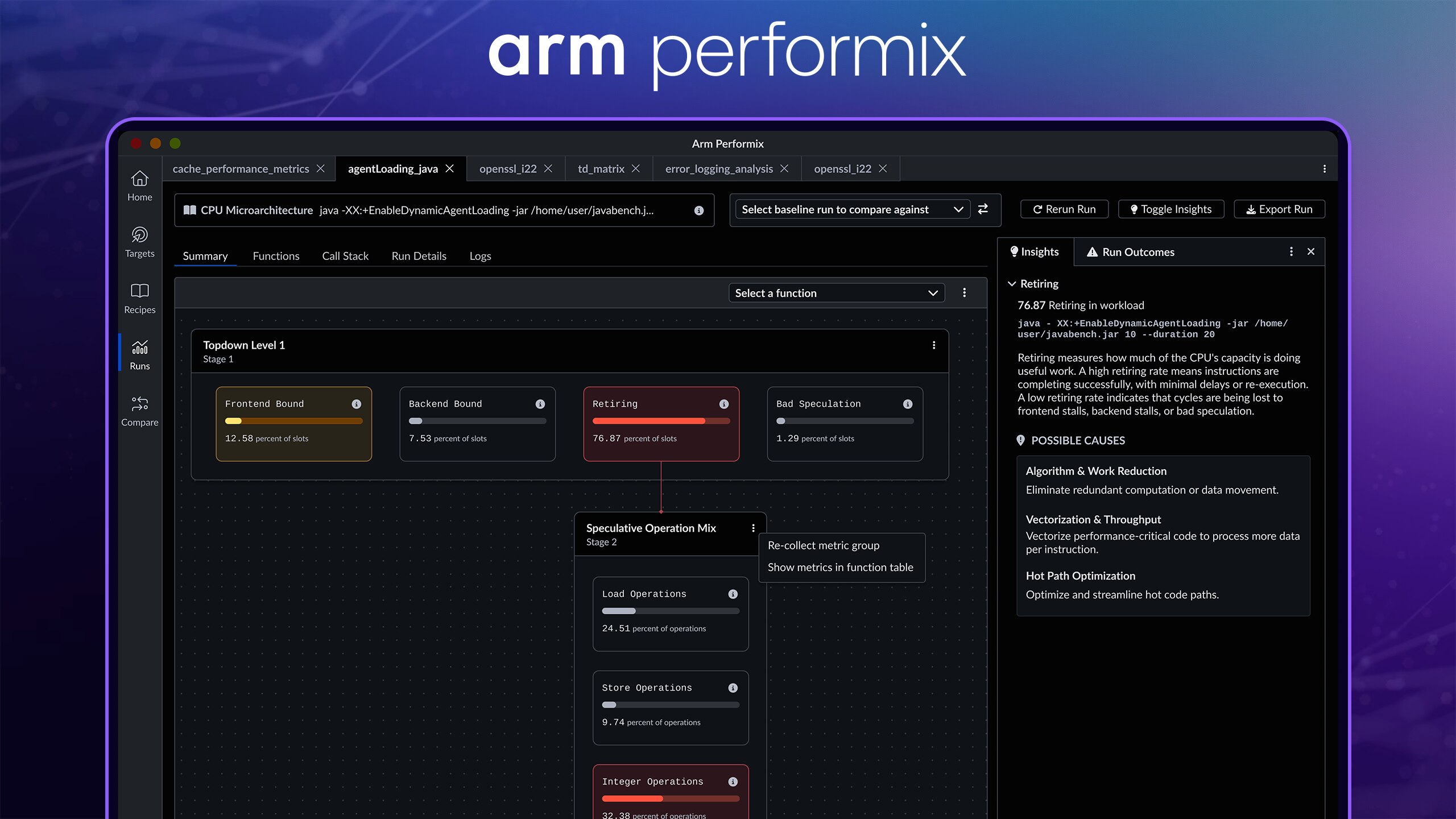Click the java command in the recipe field
The image size is (1456, 819).
pyautogui.click(x=487, y=210)
